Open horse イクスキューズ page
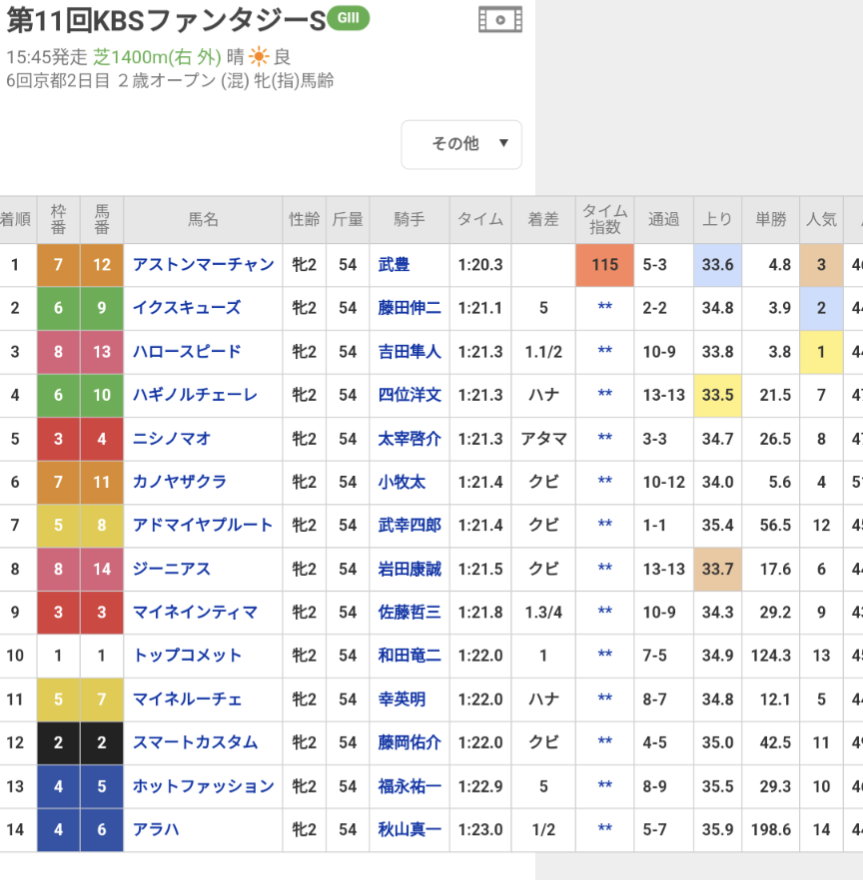 click(x=186, y=308)
